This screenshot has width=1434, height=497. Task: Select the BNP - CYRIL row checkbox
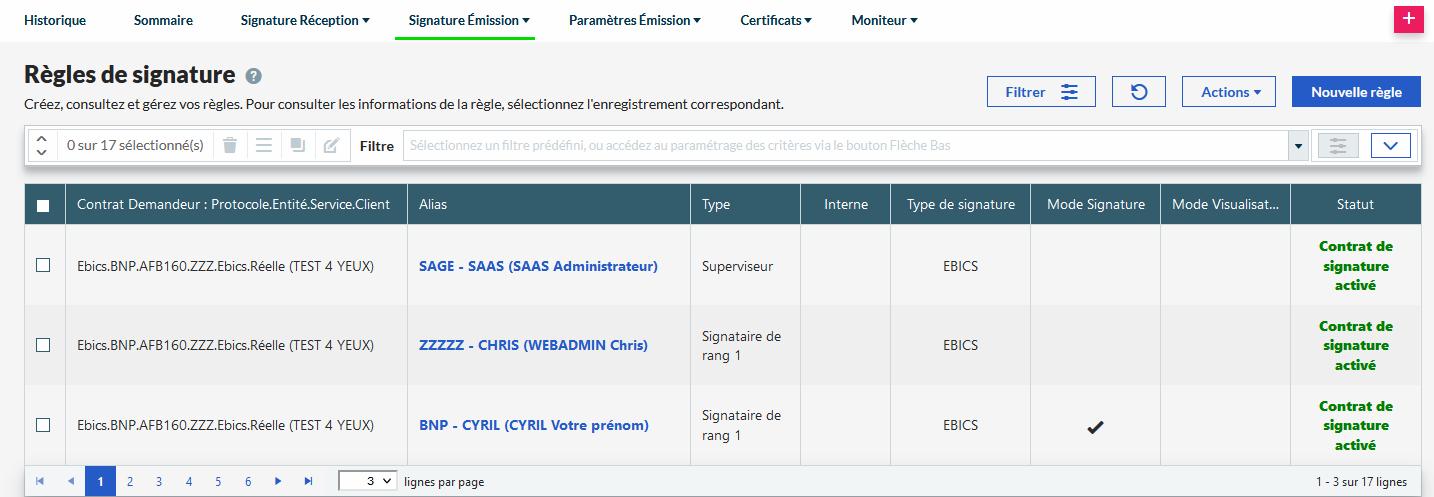point(43,425)
